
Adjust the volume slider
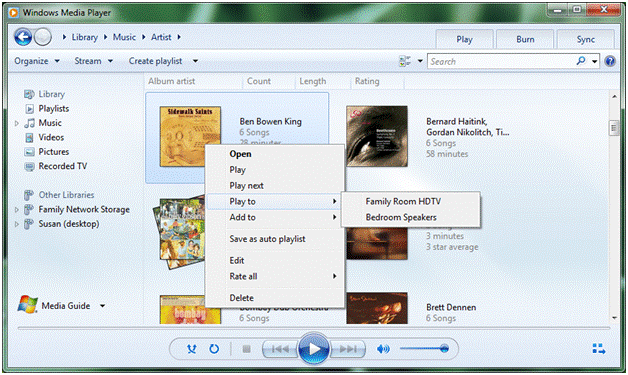pos(424,349)
